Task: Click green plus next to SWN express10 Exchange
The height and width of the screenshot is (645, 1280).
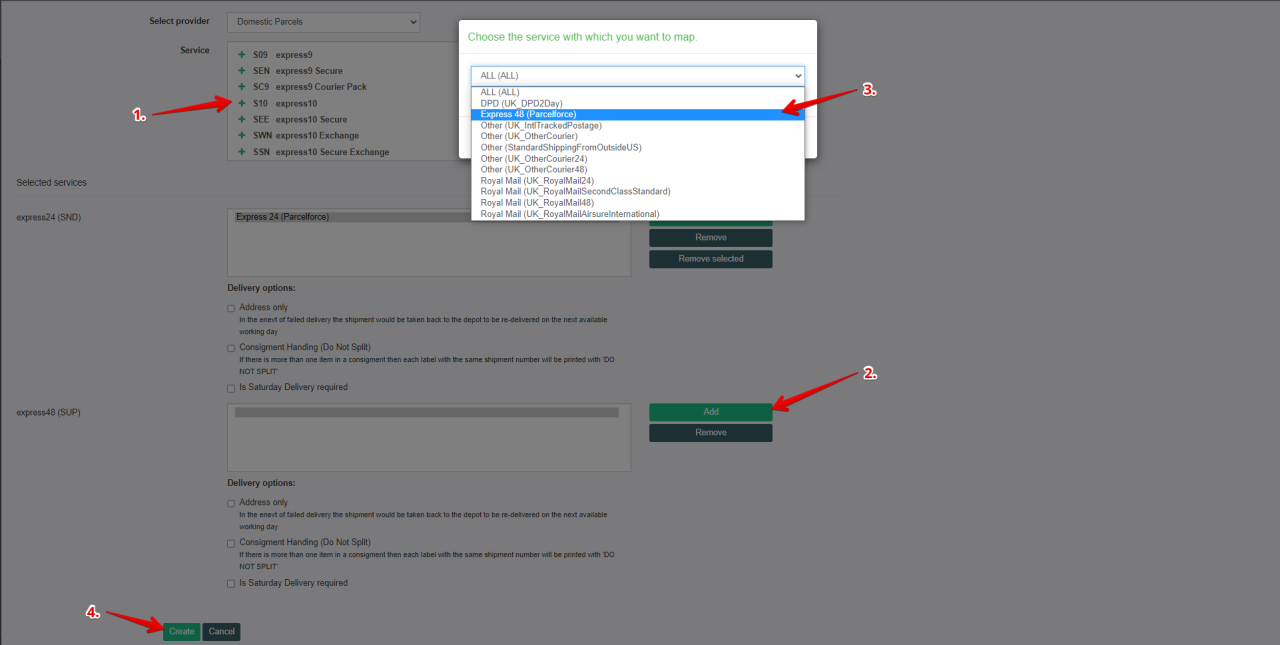Action: 240,135
